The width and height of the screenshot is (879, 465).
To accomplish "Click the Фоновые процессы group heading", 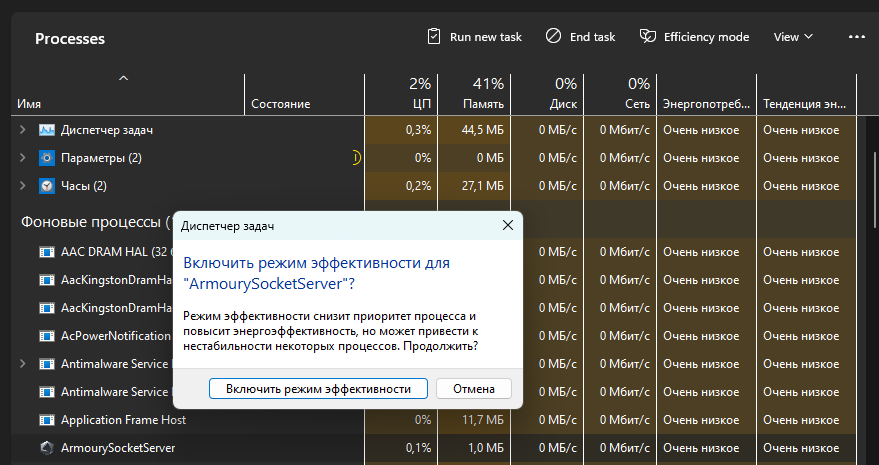I will pyautogui.click(x=95, y=222).
